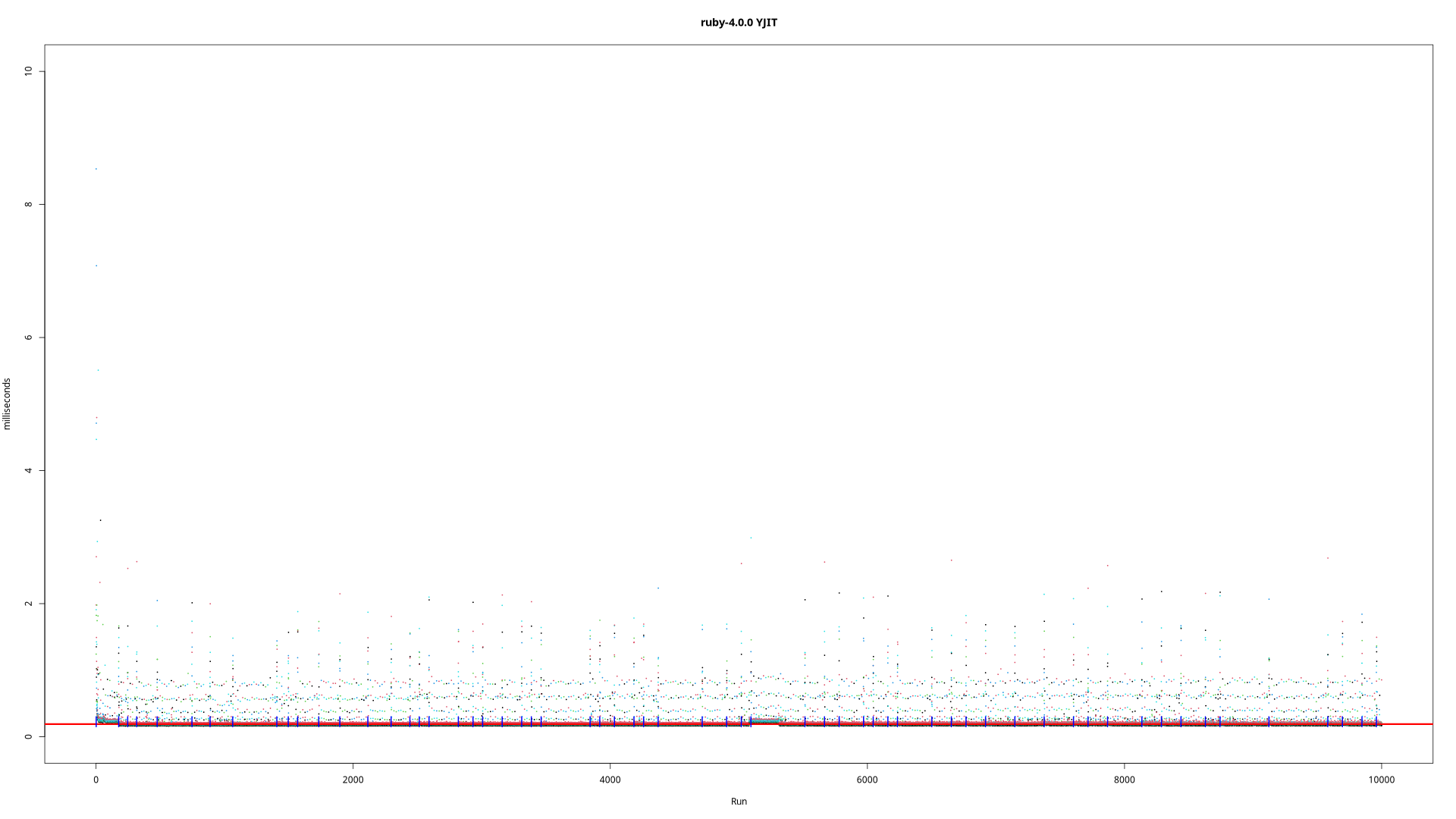Click the plot title ruby-4.0.0 YJIT
This screenshot has height=819, width=1456.
(x=738, y=23)
